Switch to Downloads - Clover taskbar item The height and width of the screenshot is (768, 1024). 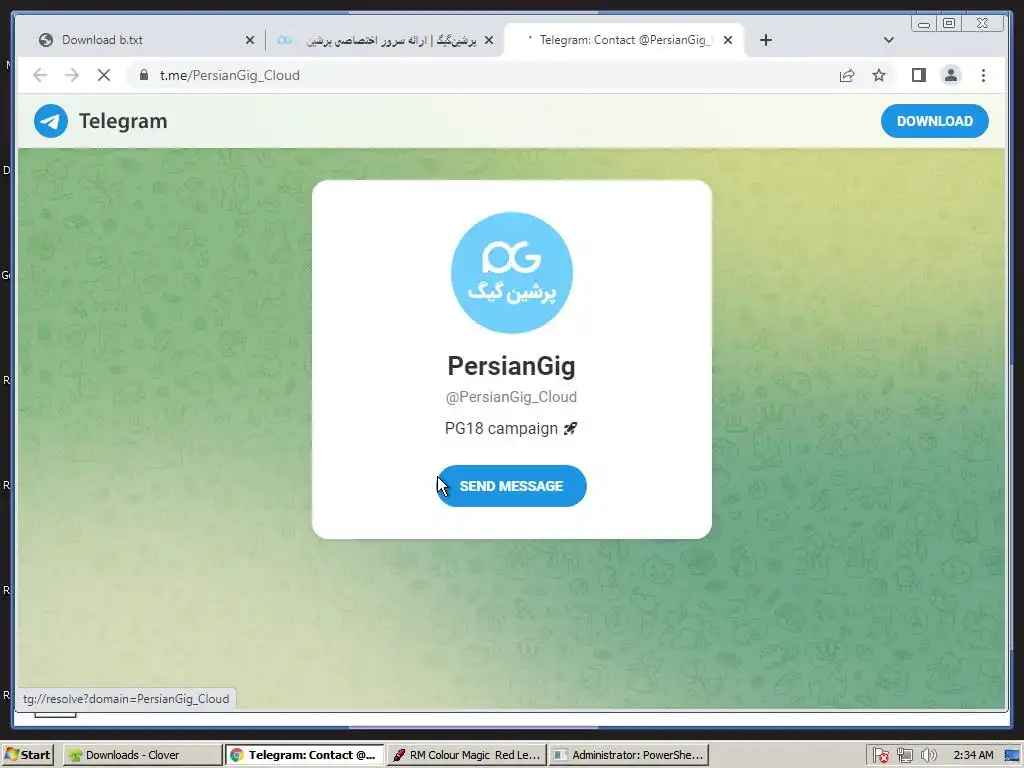tap(142, 755)
